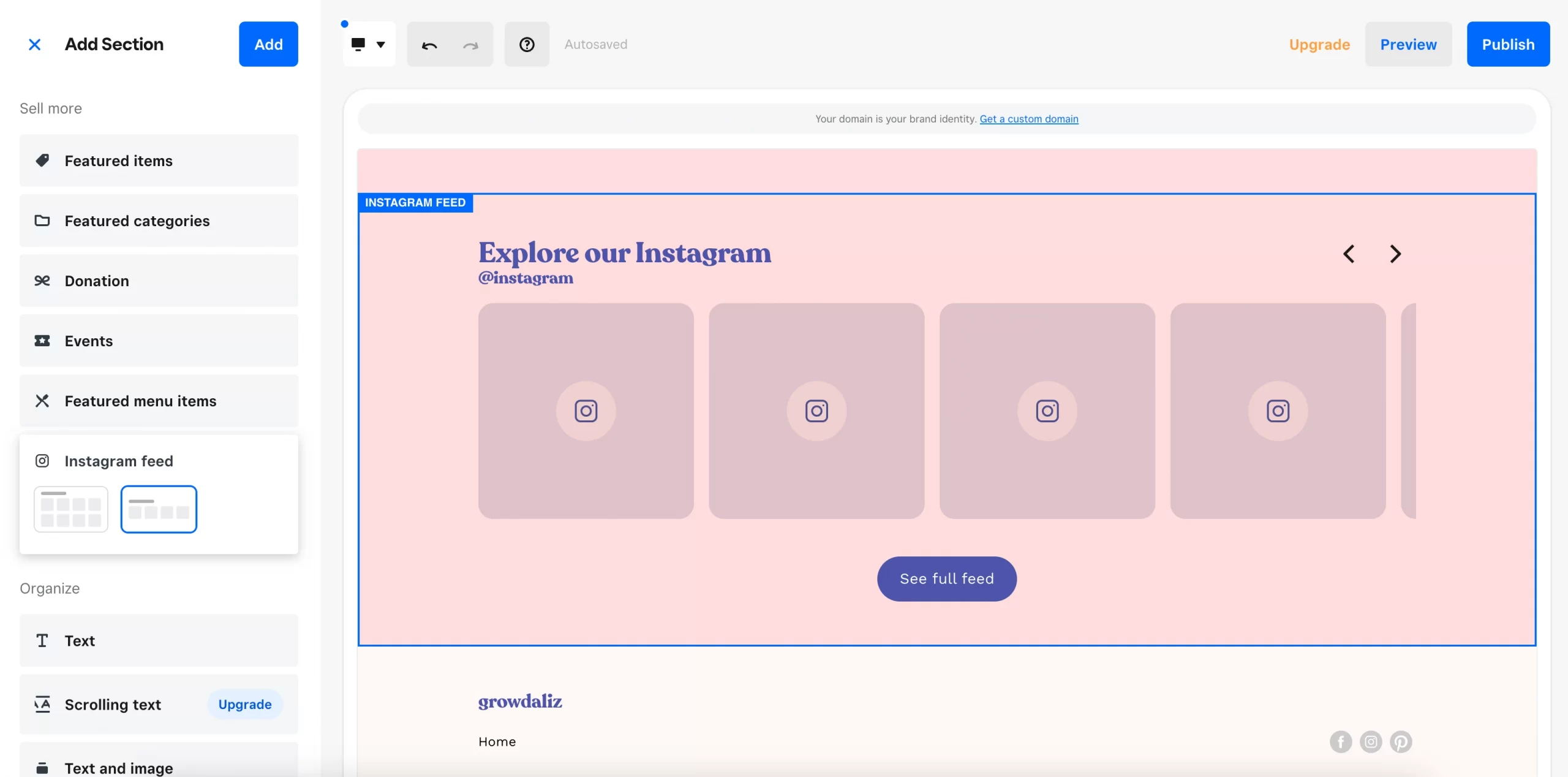Click the redo arrow icon
This screenshot has width=1568, height=777.
470,44
